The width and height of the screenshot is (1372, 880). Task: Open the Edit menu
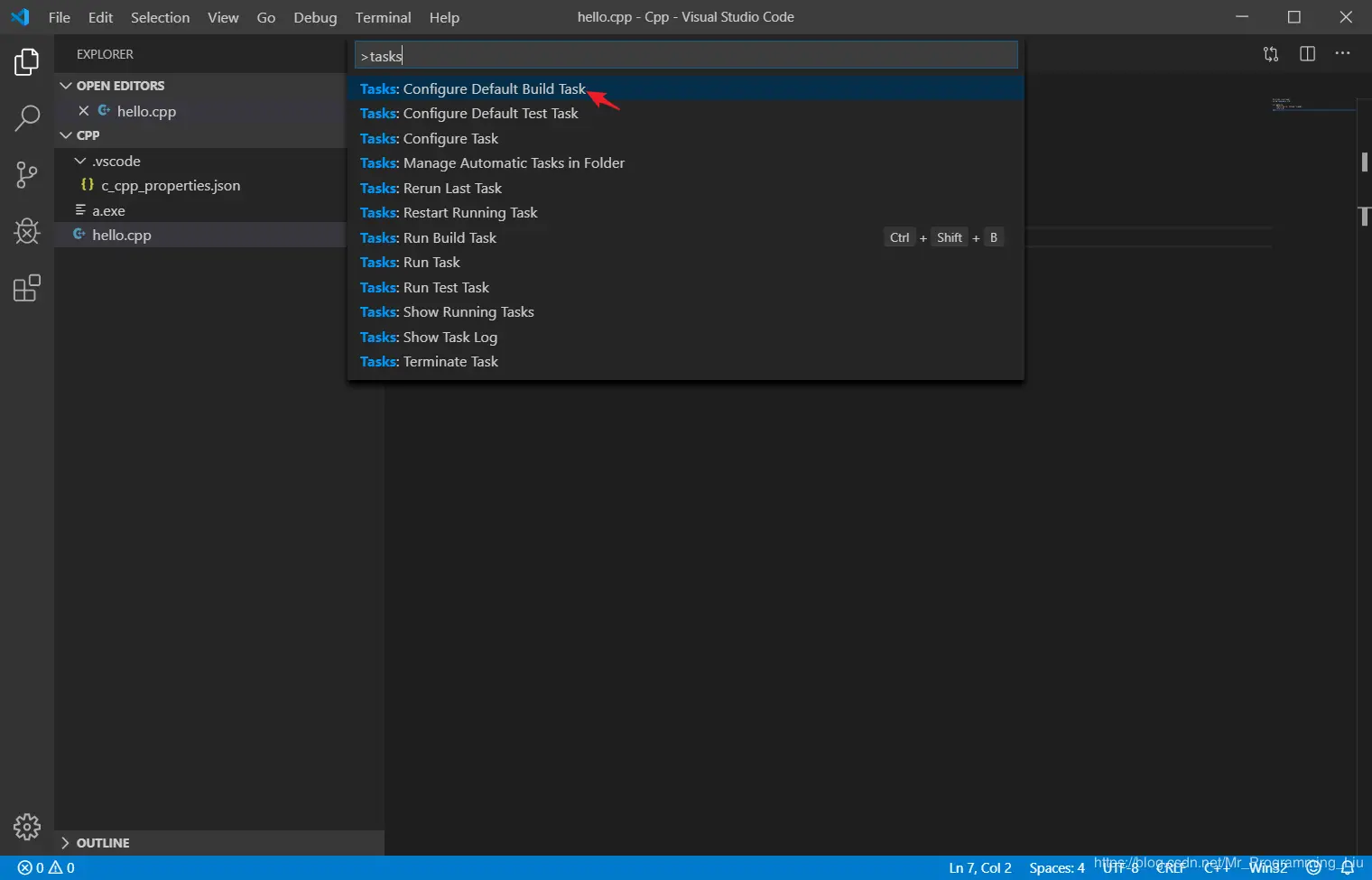tap(100, 17)
